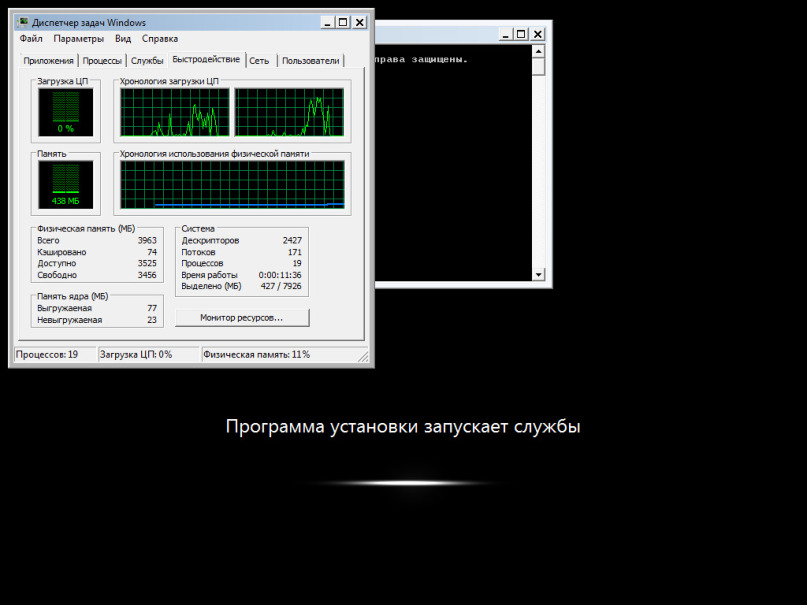Open the Справка menu

[x=160, y=39]
